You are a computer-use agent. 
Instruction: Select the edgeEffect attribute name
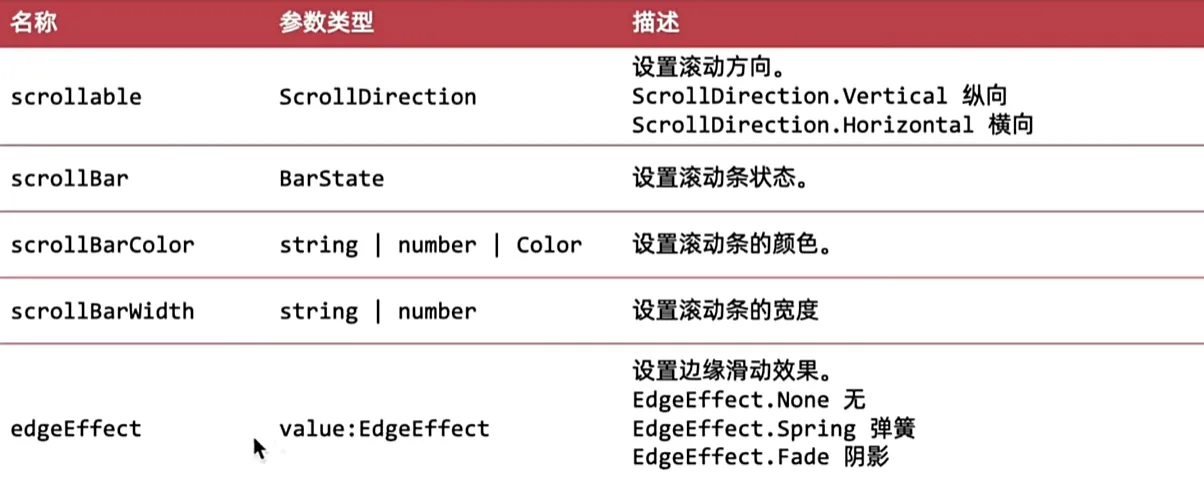(x=76, y=429)
